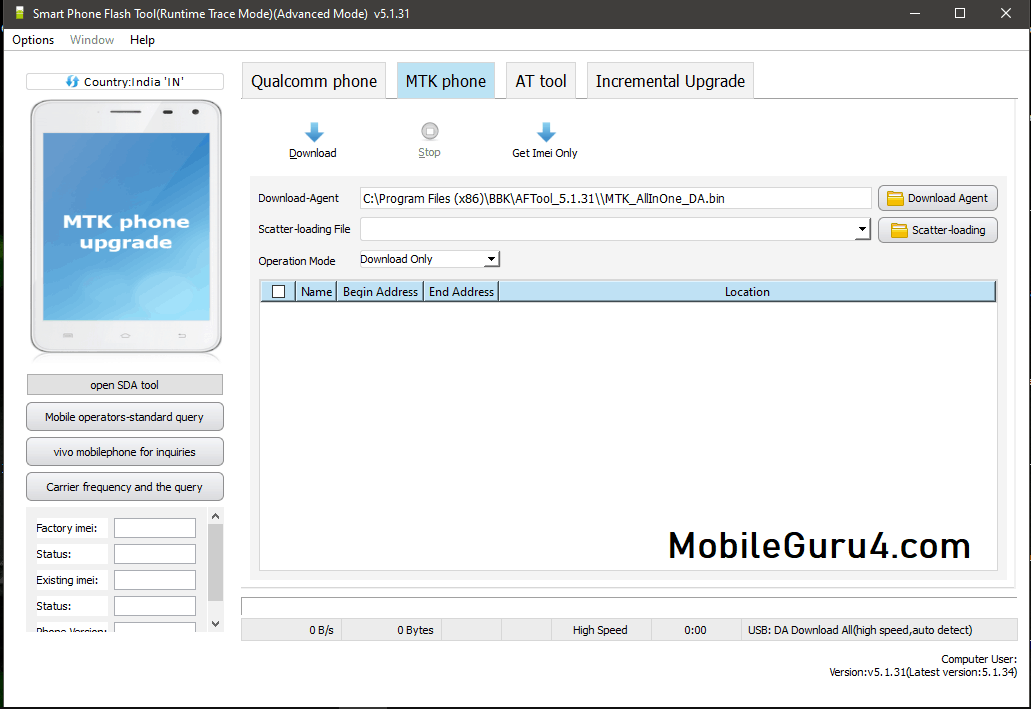This screenshot has width=1031, height=709.
Task: Click the MTK phone upgrade phone image
Action: tap(126, 226)
